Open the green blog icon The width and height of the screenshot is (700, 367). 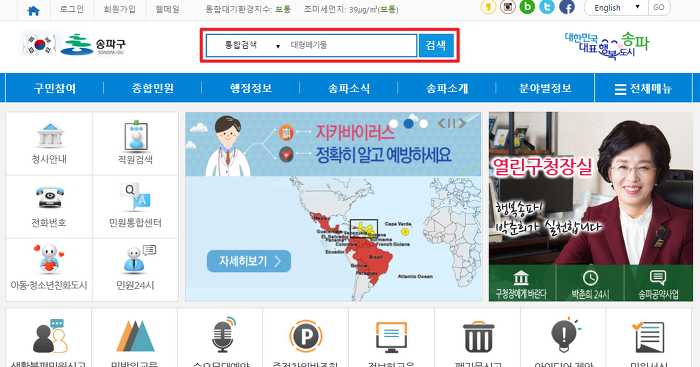click(527, 7)
